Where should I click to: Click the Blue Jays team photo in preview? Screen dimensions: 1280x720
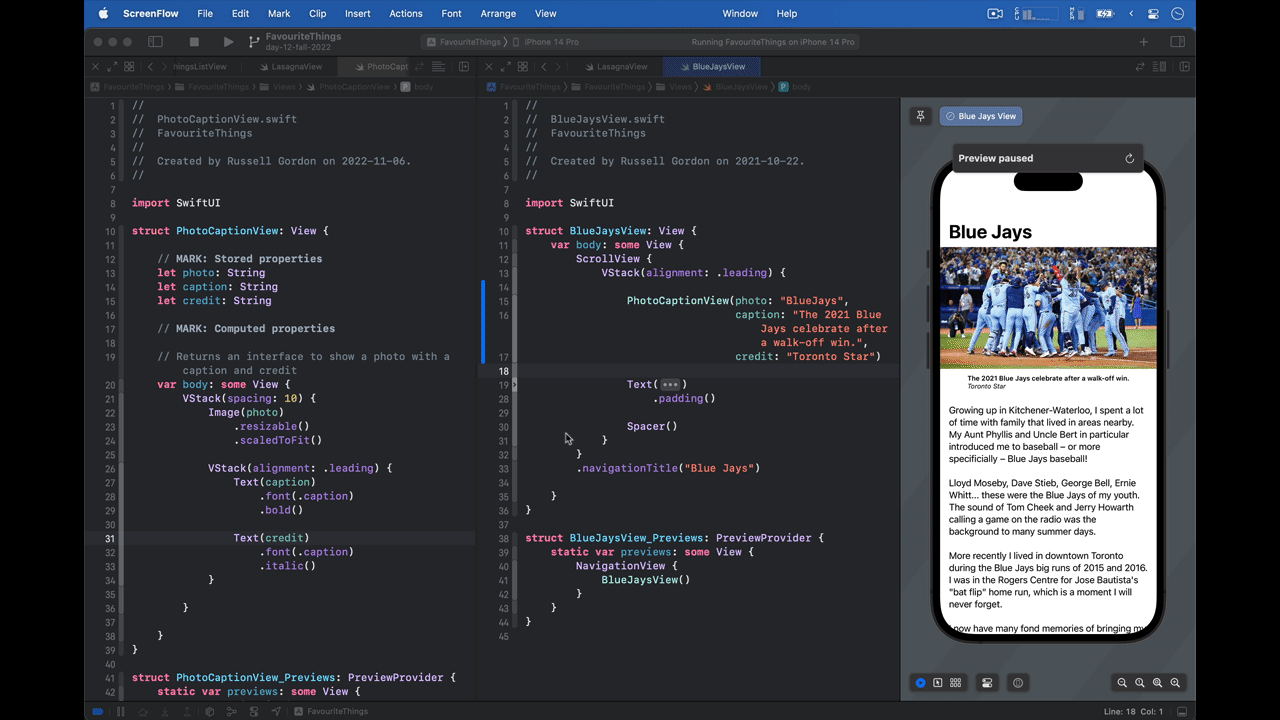tap(1048, 308)
